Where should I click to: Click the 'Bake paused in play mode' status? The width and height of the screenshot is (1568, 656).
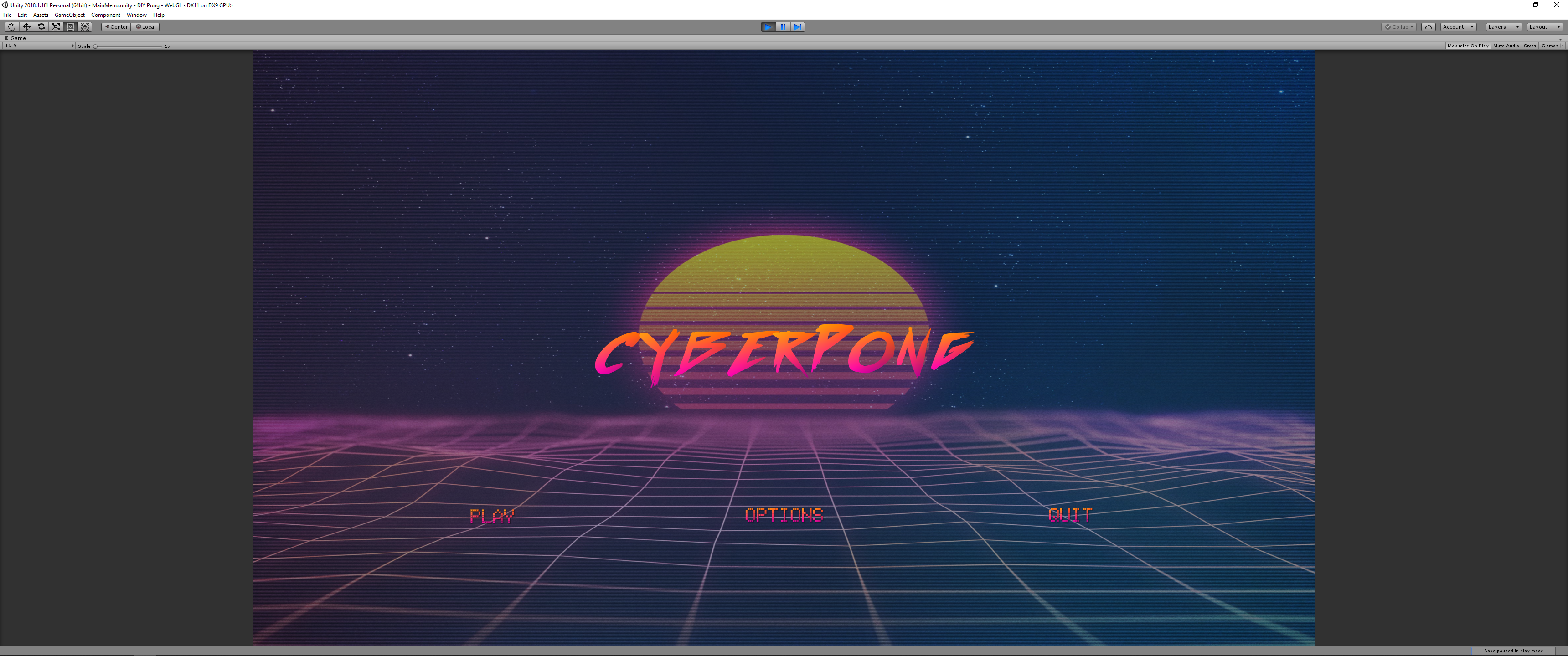[1513, 651]
